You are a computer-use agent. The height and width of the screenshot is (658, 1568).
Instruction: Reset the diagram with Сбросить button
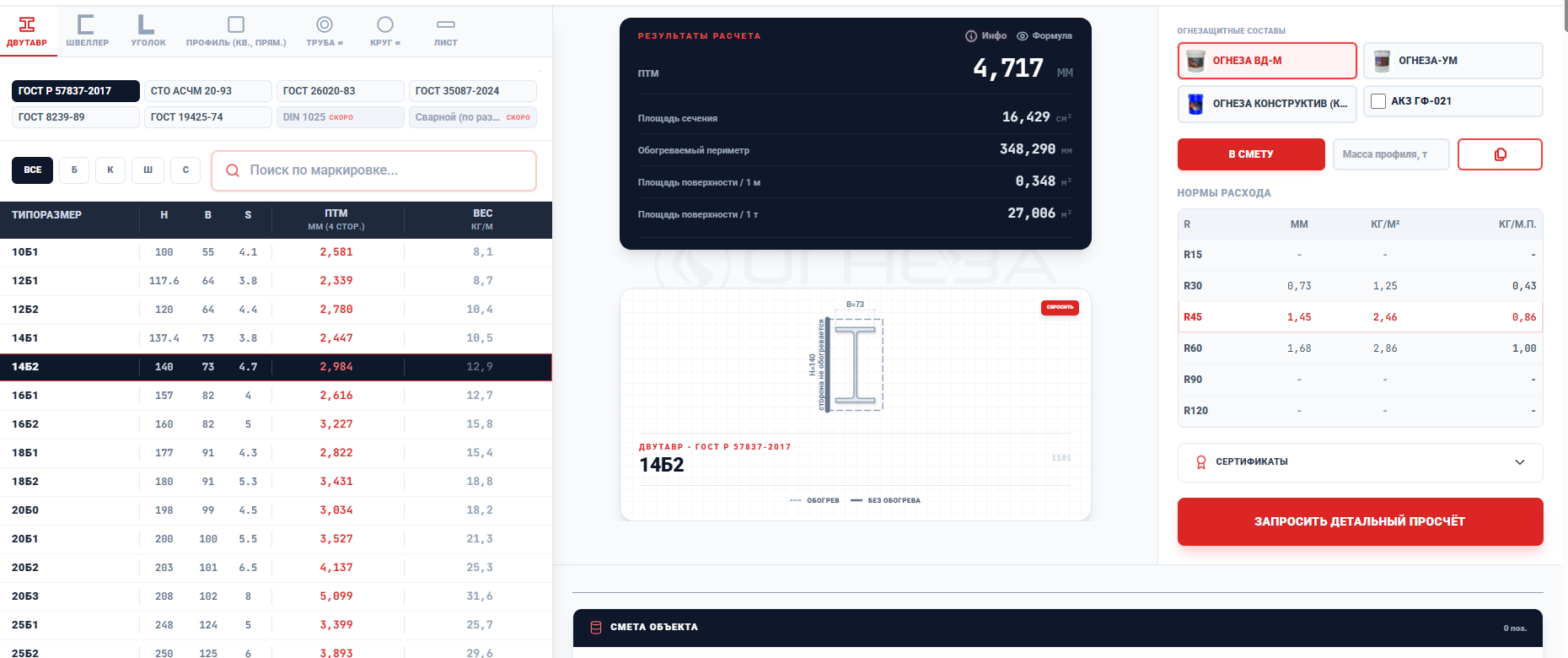[x=1060, y=307]
